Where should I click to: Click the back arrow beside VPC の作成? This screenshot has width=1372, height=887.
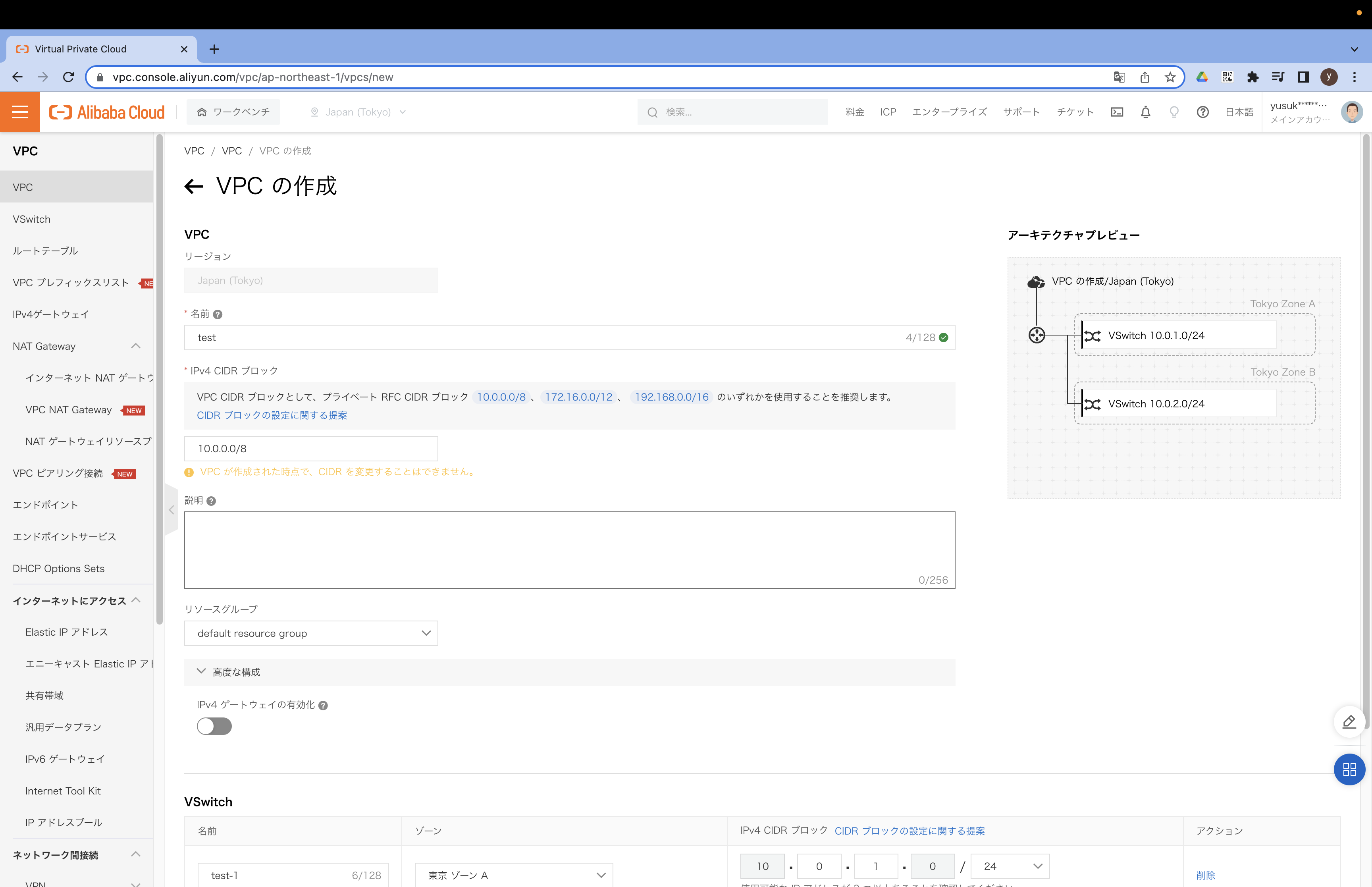click(x=194, y=186)
